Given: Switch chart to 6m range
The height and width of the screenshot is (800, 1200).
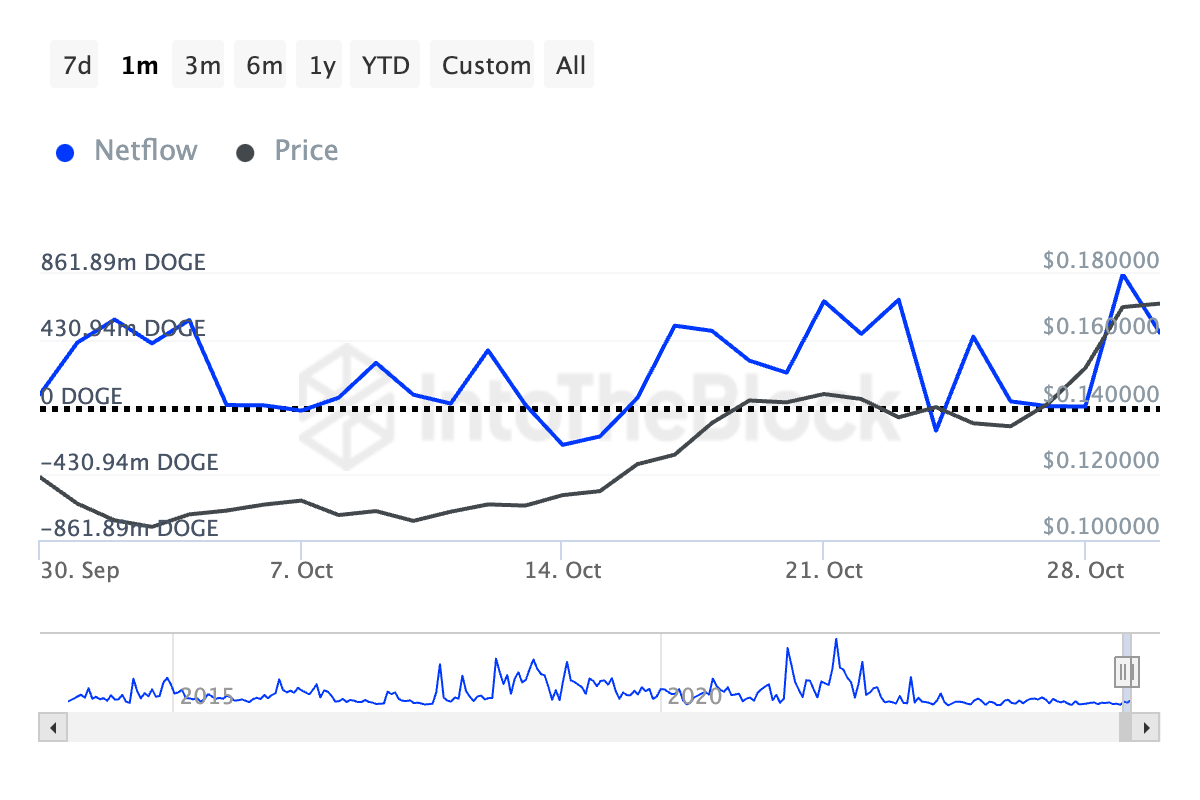Looking at the screenshot, I should tap(264, 66).
